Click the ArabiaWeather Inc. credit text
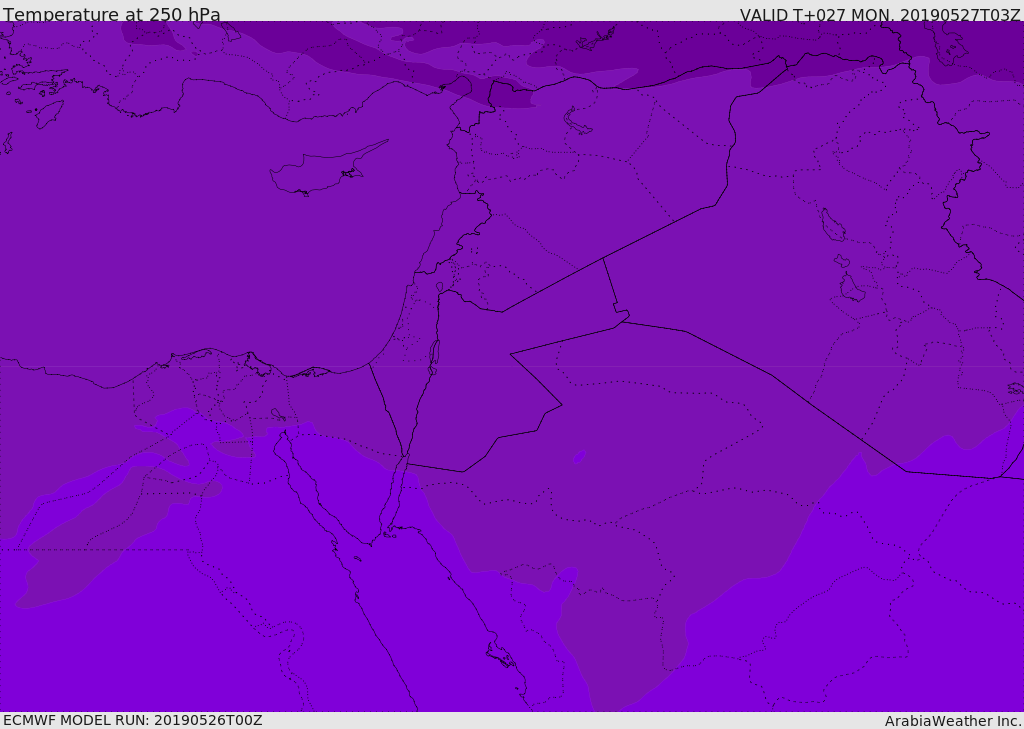This screenshot has height=729, width=1024. [953, 721]
